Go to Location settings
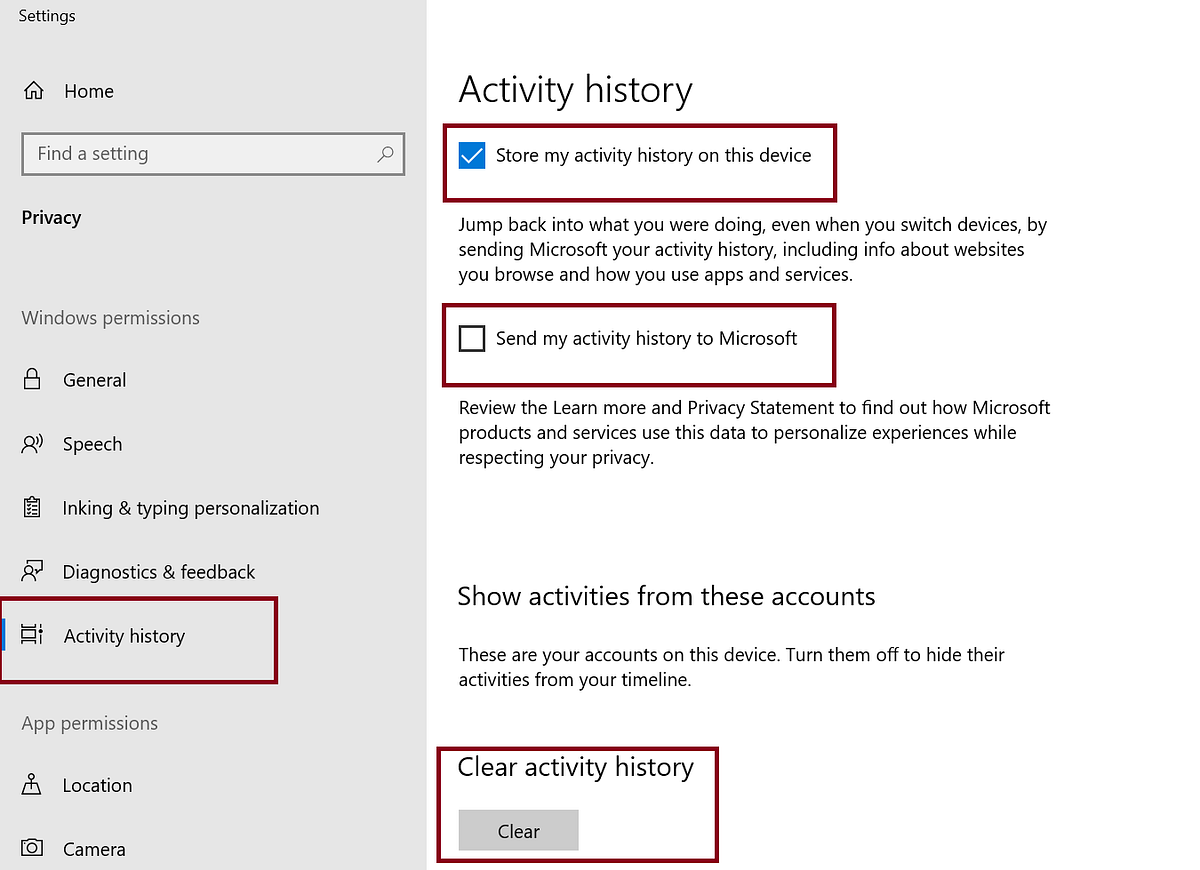Screen dimensions: 1200x870 [x=97, y=785]
